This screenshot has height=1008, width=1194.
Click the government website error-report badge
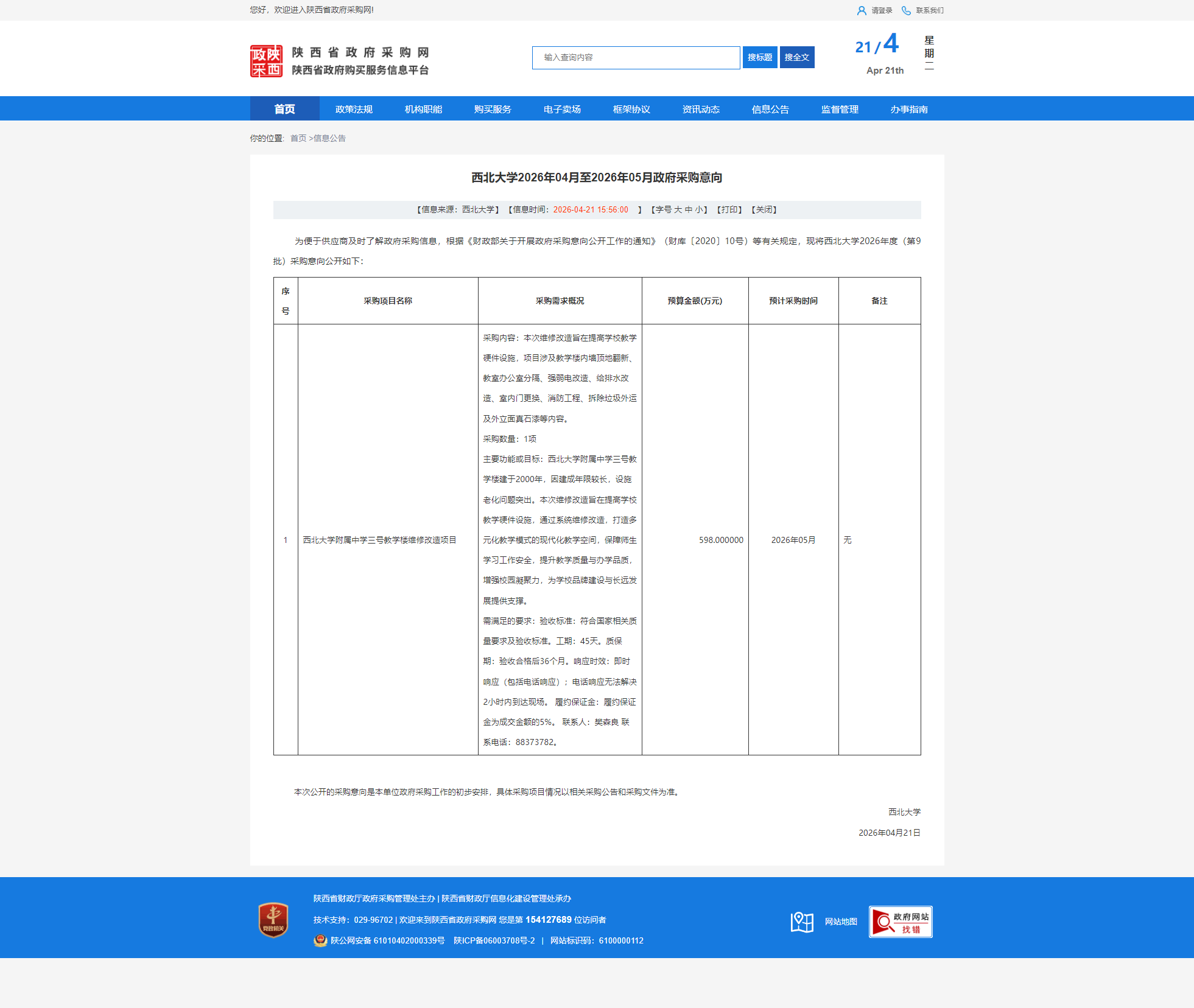[900, 922]
